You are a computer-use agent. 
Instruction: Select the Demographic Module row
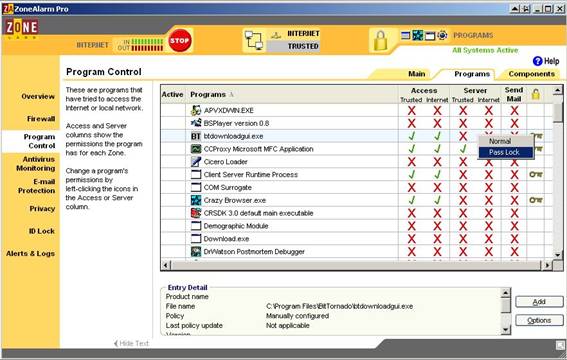click(357, 226)
